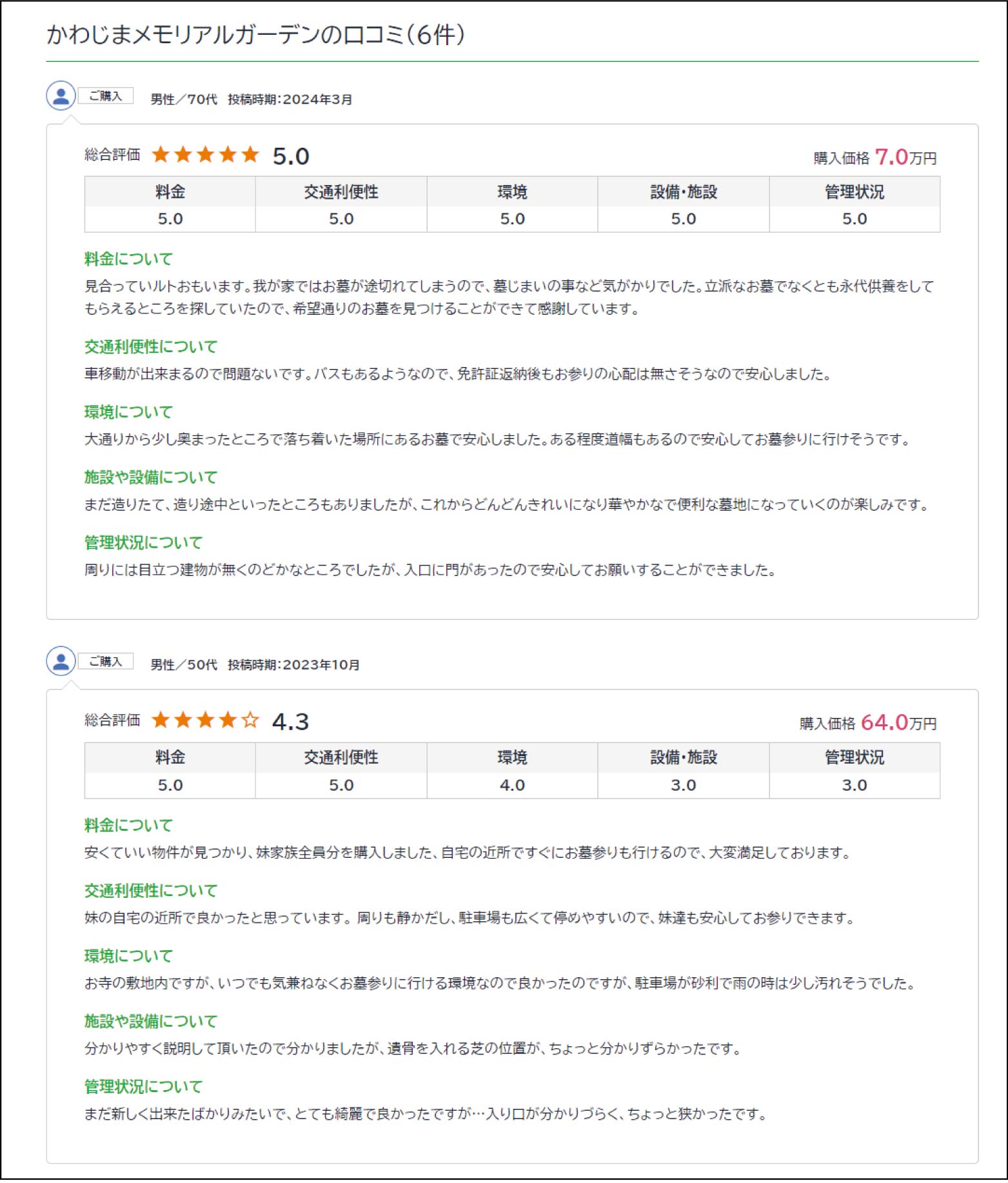Click the first star of the 5.0 rating

pyautogui.click(x=161, y=155)
